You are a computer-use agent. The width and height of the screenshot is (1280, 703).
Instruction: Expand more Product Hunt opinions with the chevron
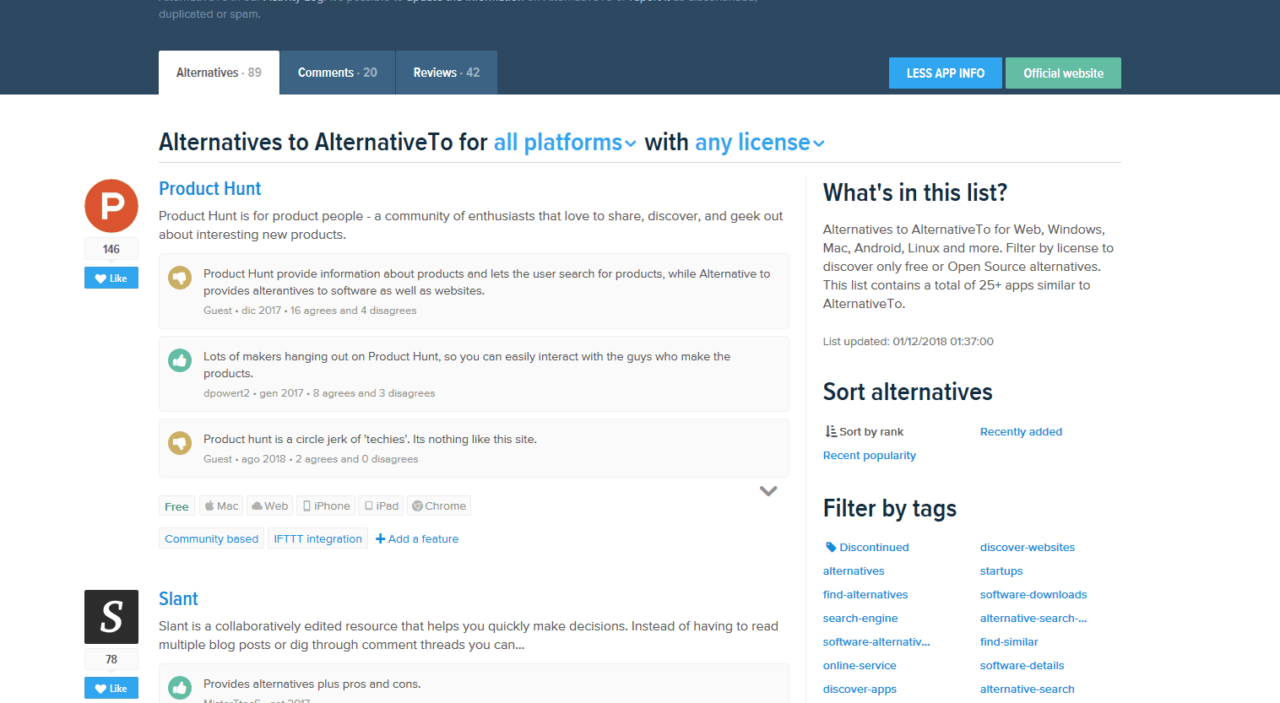pos(768,490)
